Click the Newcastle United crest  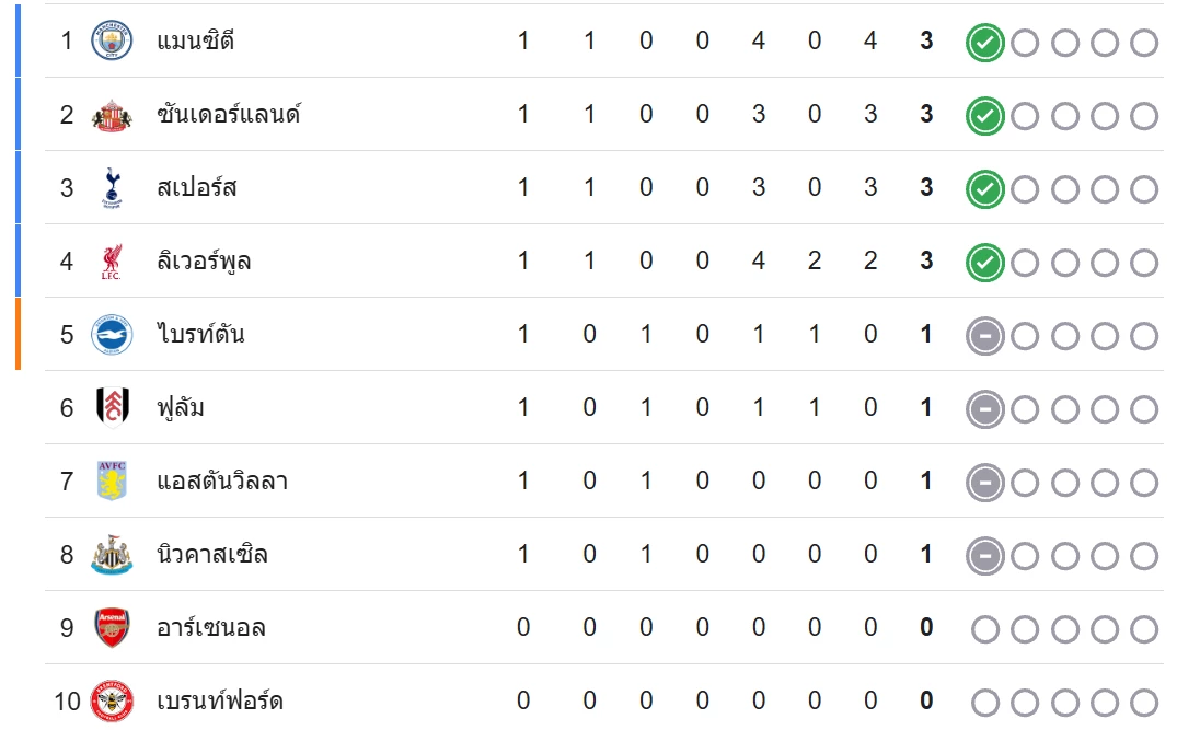tap(112, 554)
